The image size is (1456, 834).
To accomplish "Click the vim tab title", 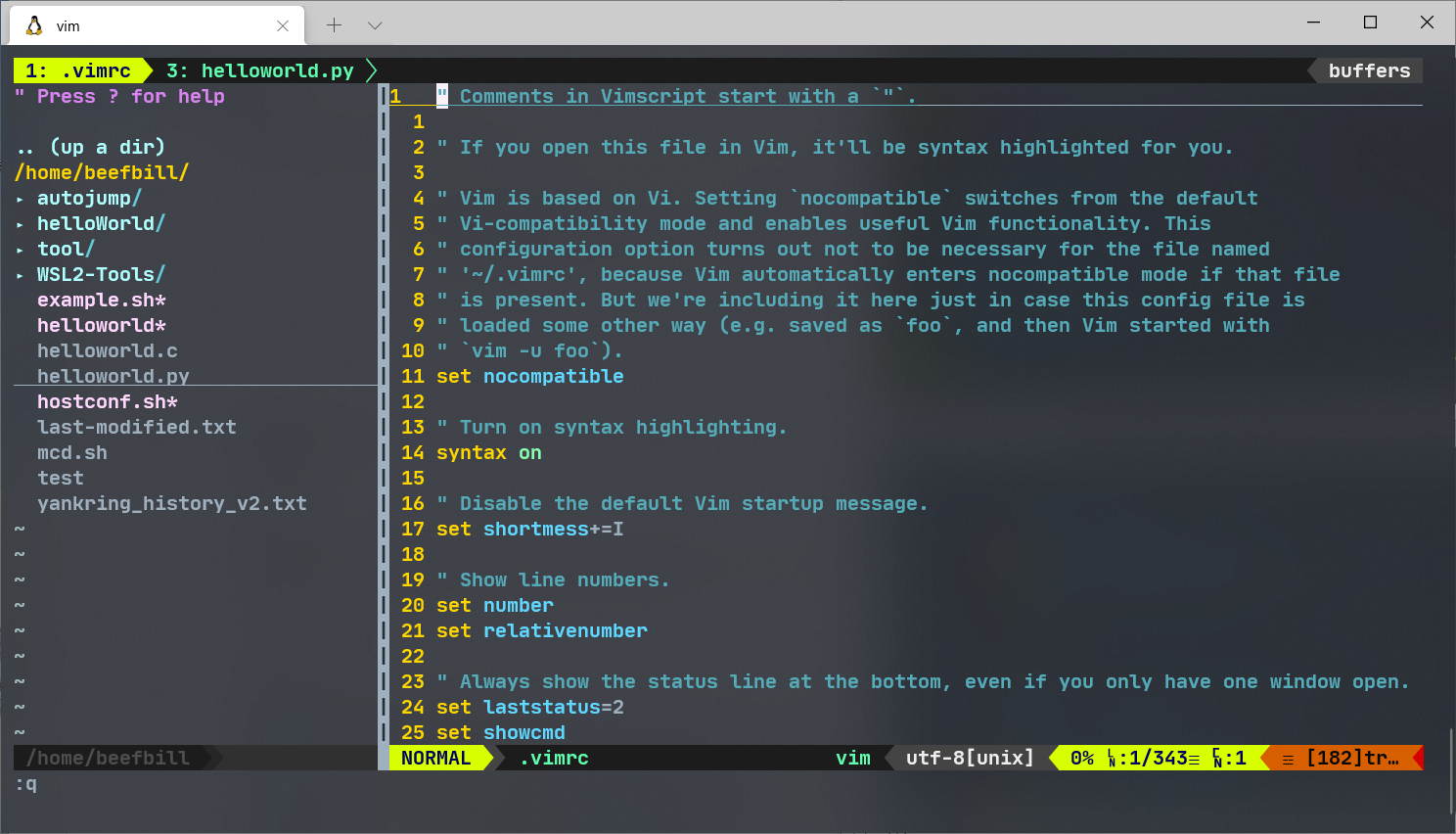I will click(68, 26).
